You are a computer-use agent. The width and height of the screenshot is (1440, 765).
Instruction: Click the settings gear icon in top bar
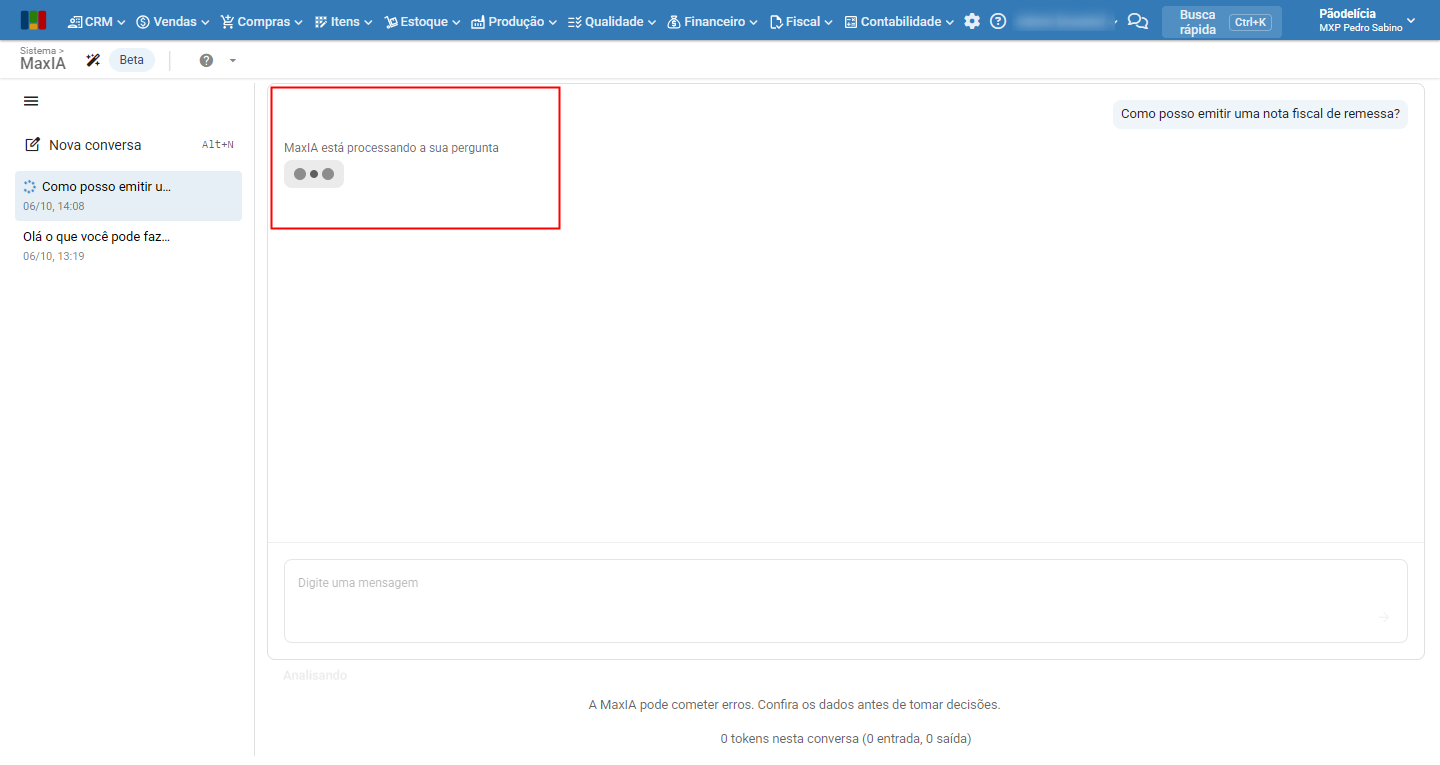972,21
